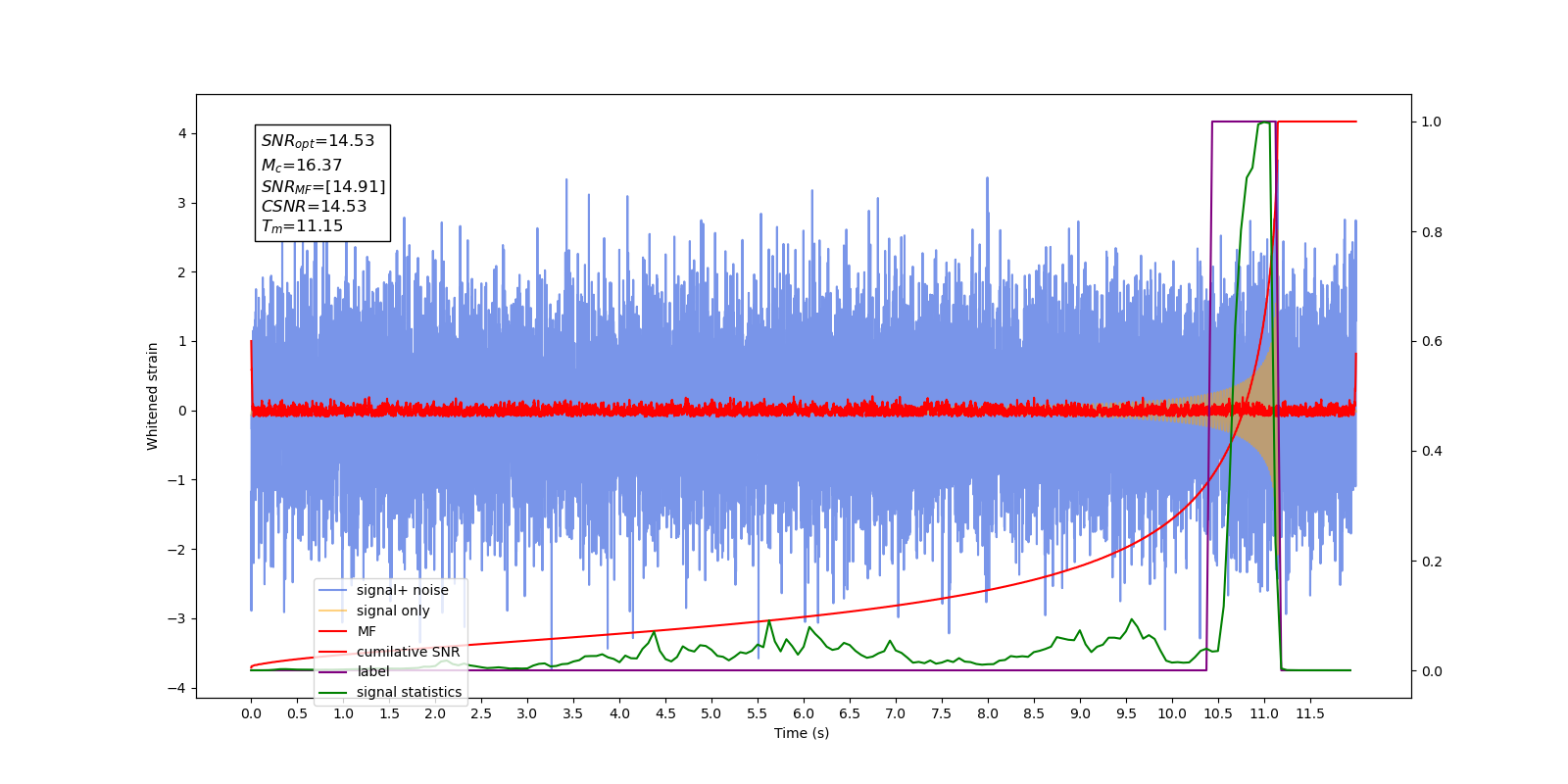This screenshot has height=784, width=1568.
Task: Click the 5.5 tick on time axis
Action: (758, 713)
